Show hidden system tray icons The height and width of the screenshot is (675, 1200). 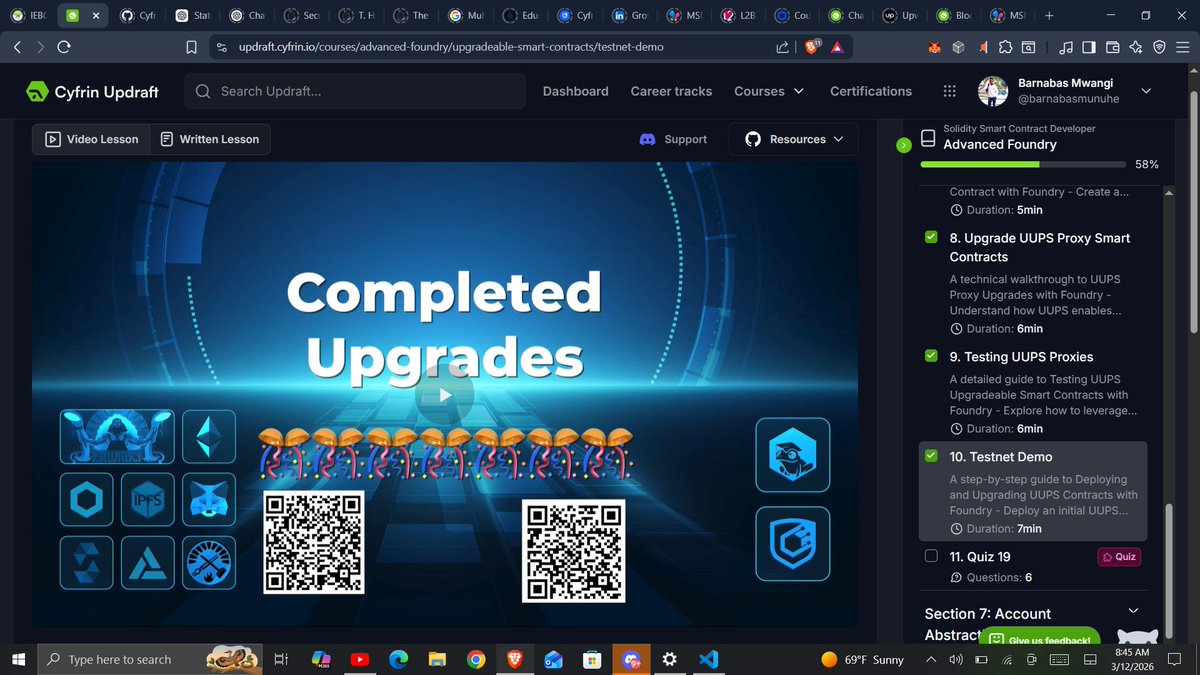coord(931,659)
